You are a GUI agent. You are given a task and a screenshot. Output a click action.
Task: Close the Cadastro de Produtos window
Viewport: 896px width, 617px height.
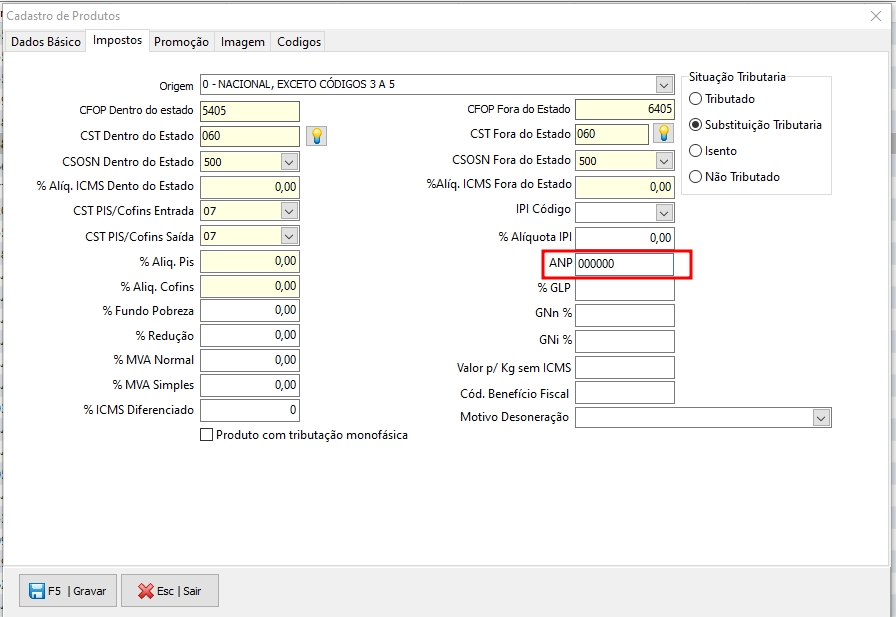(876, 15)
